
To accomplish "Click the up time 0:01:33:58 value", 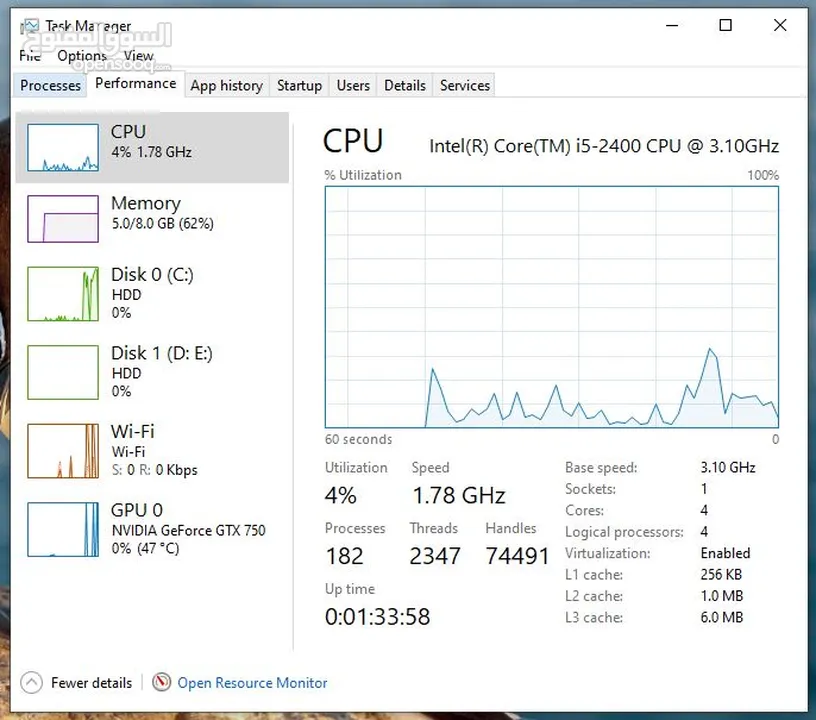I will click(378, 616).
